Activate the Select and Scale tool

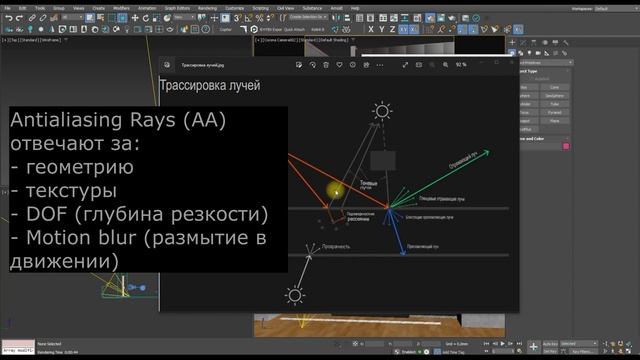(x=156, y=18)
